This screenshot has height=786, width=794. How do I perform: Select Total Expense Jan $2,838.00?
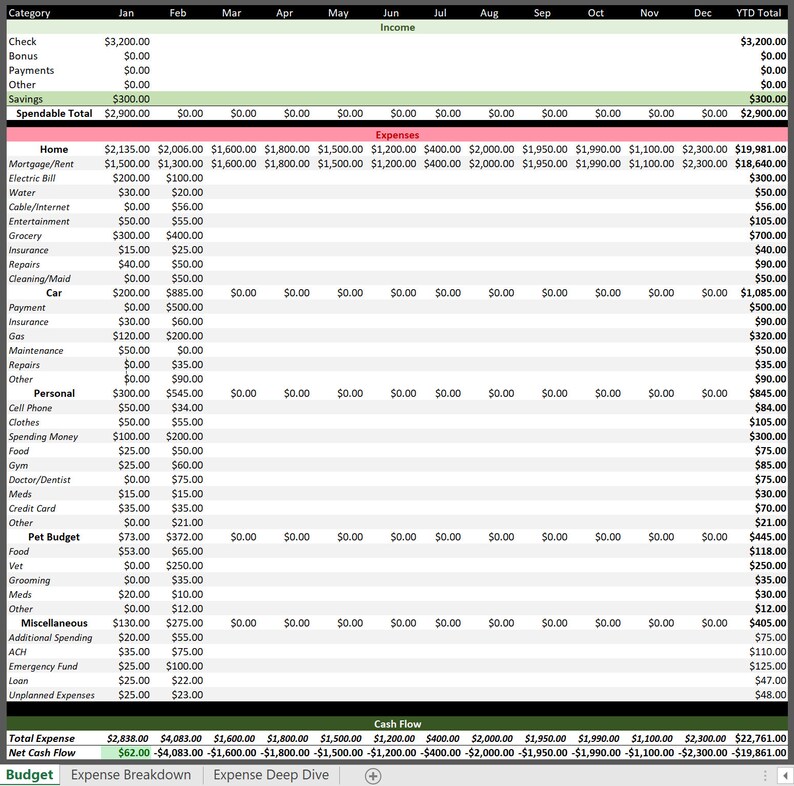coord(128,738)
